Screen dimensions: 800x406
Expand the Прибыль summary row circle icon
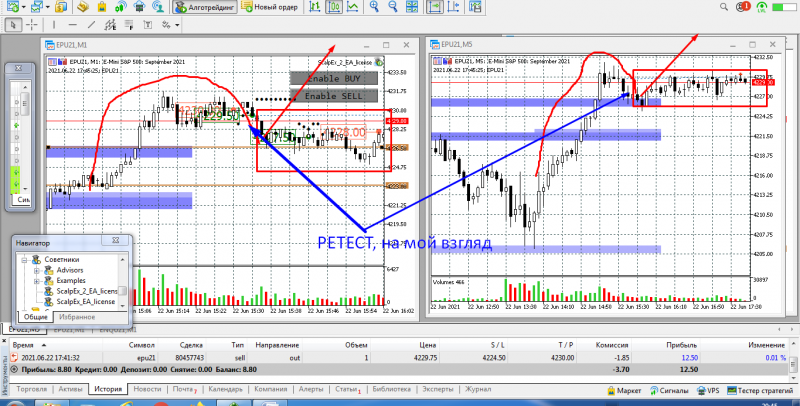(x=14, y=369)
